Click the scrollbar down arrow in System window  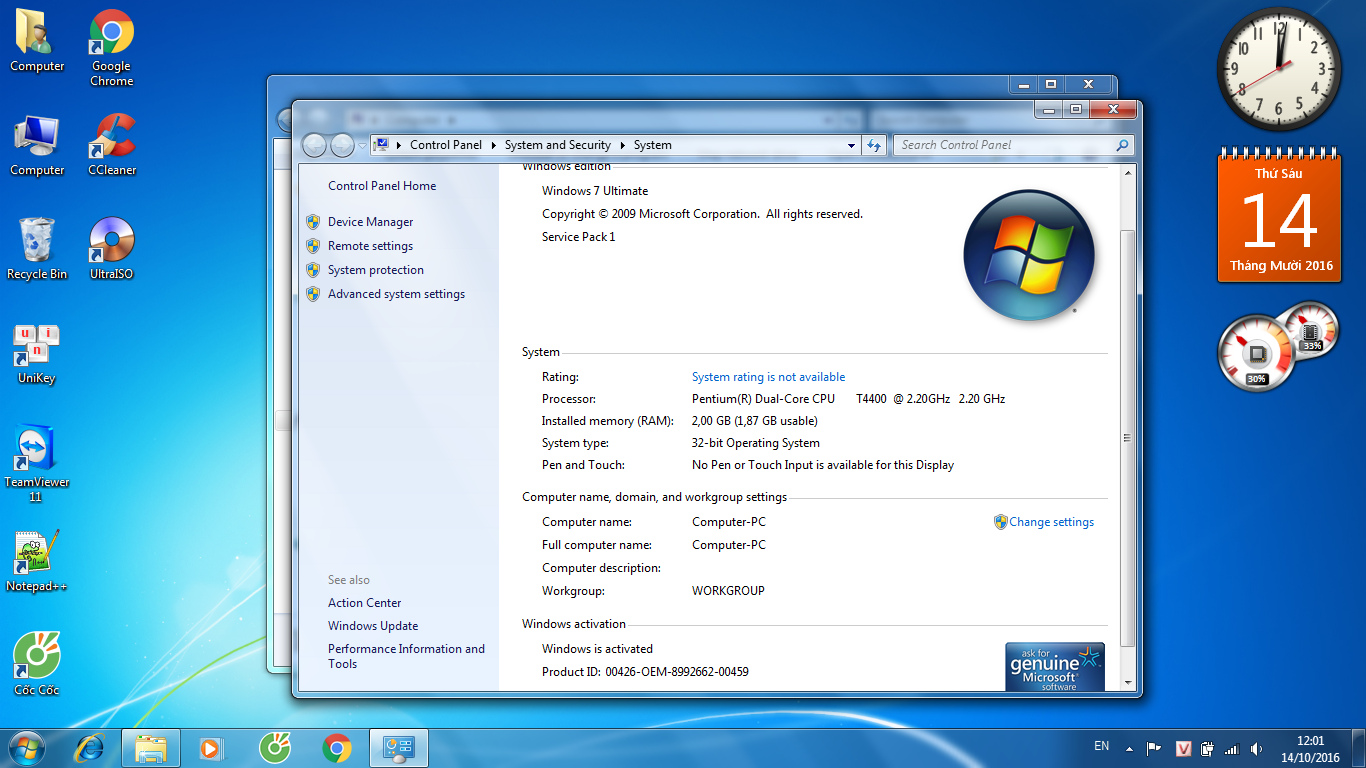[1128, 683]
